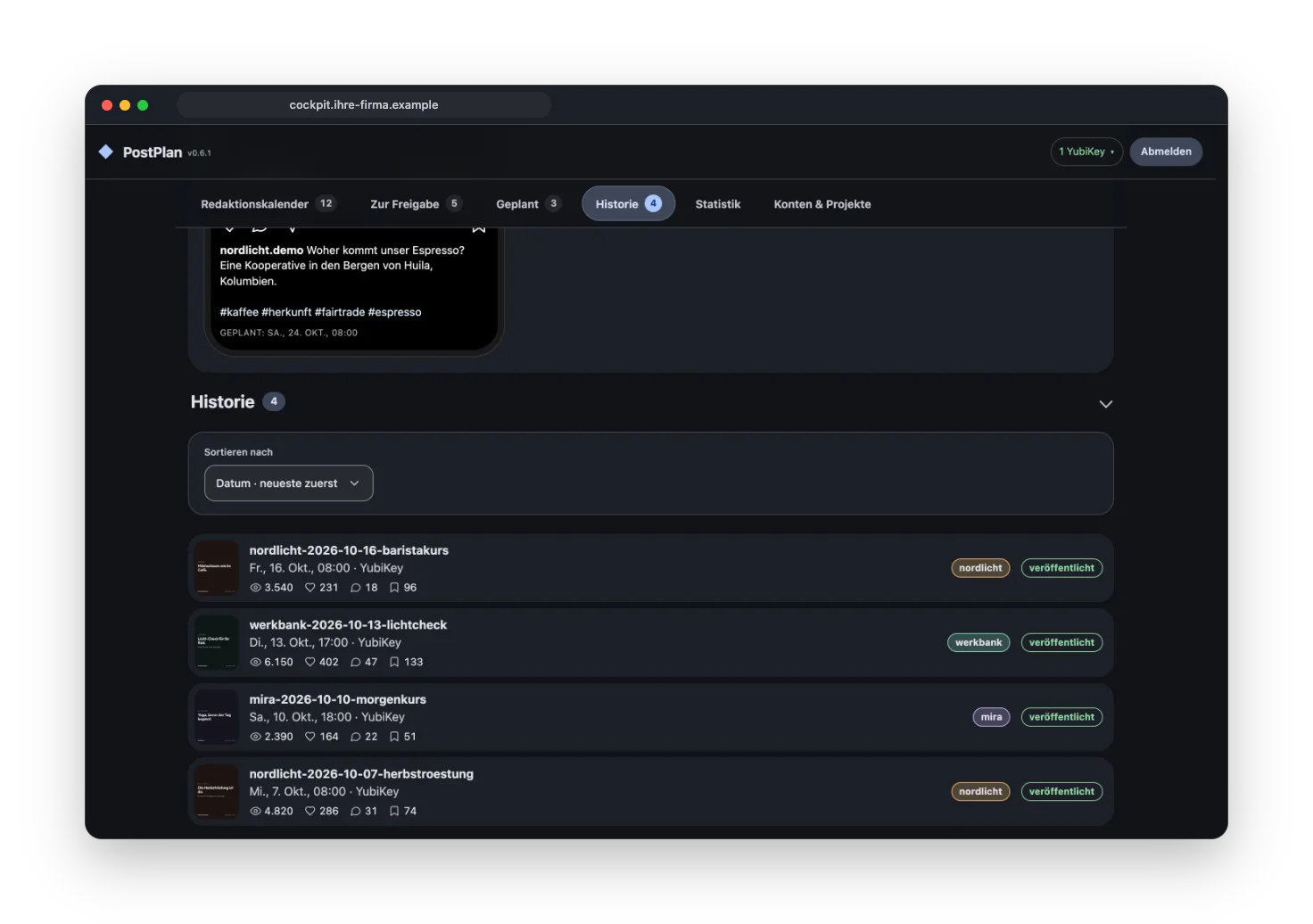Click 'Mi., 7. Okt., 08:00 · YubiKey' text

pos(324,791)
